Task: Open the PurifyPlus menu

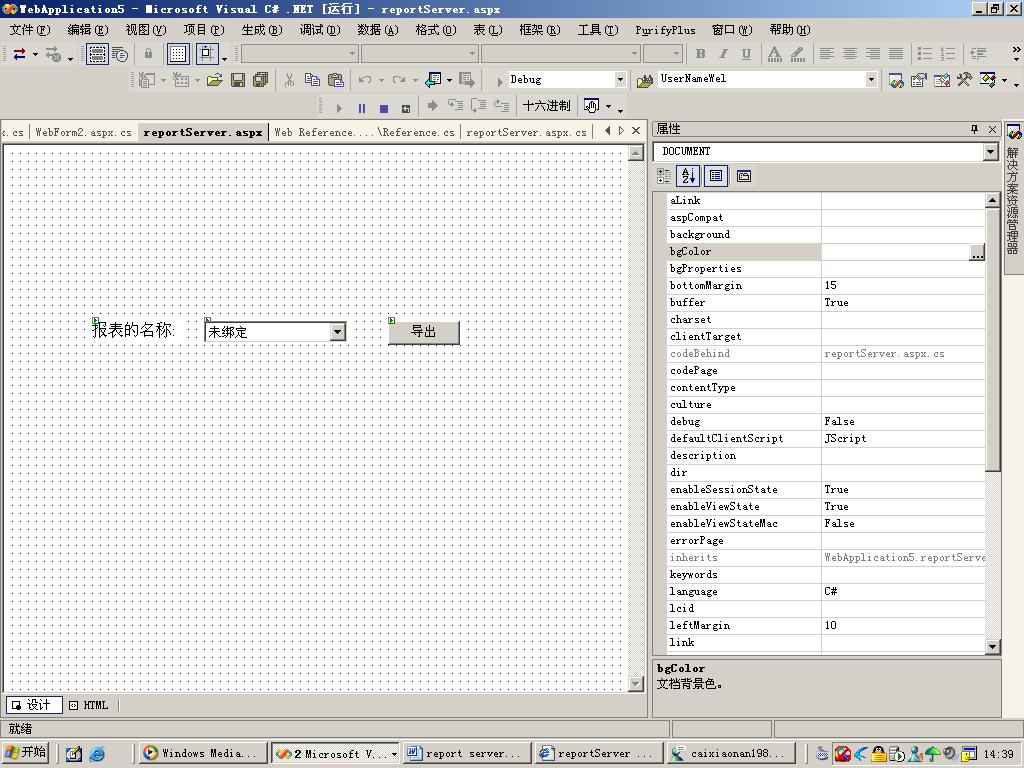Action: (665, 30)
